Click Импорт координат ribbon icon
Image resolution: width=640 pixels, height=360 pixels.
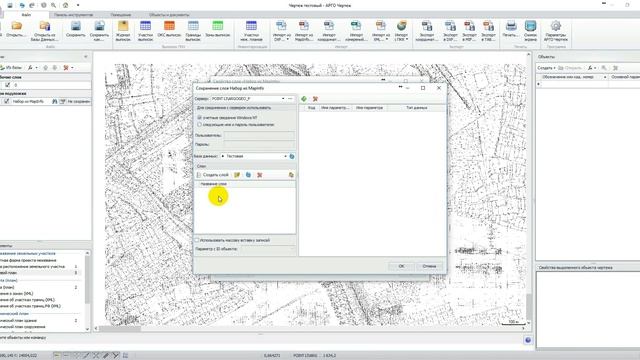tap(329, 26)
